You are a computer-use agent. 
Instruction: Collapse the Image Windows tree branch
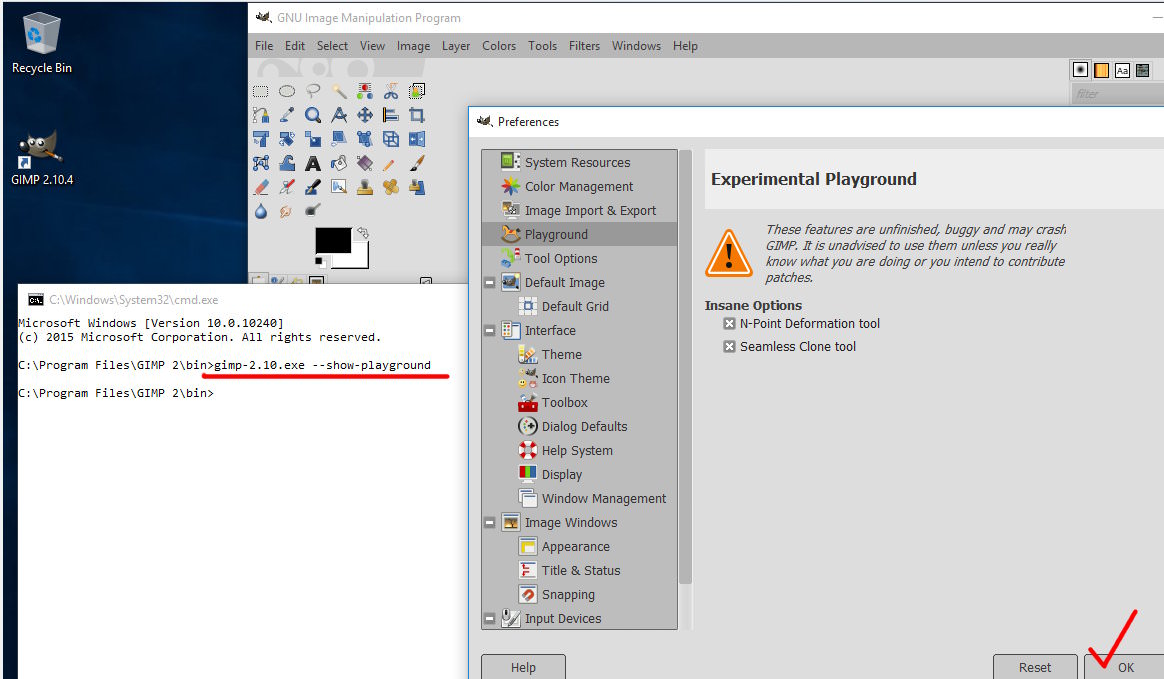click(490, 523)
